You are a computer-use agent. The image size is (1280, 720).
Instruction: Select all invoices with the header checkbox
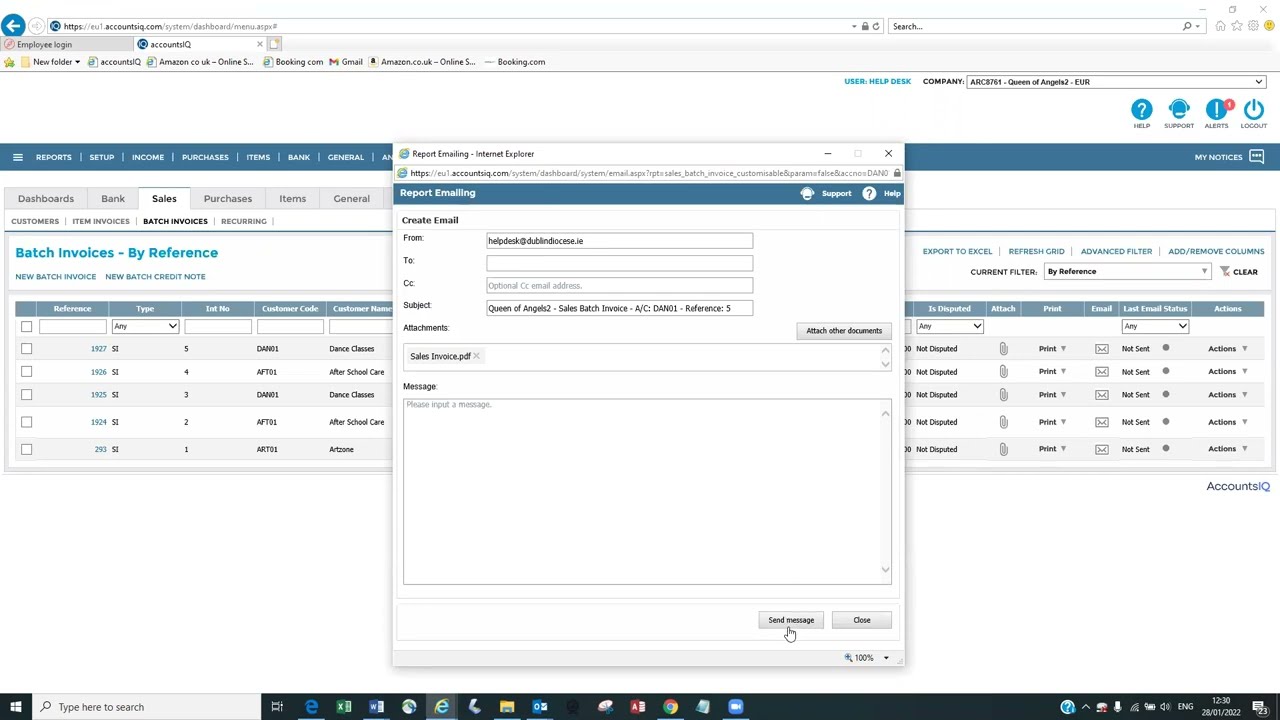26,326
